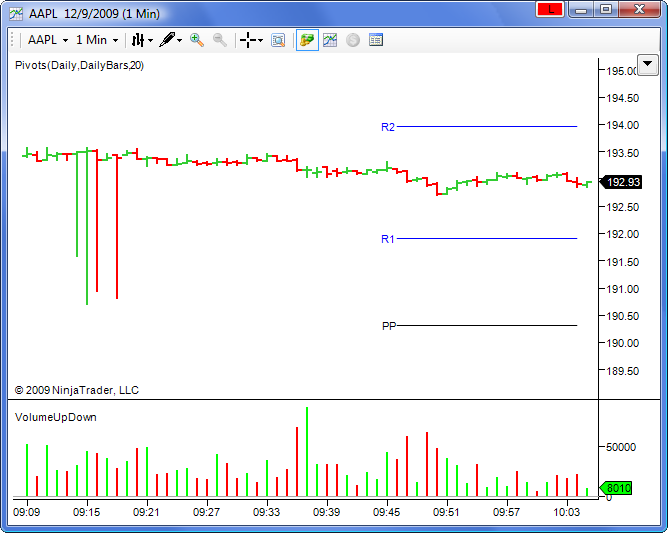The height and width of the screenshot is (533, 668).
Task: Click the zoom in magnifier icon
Action: [197, 40]
